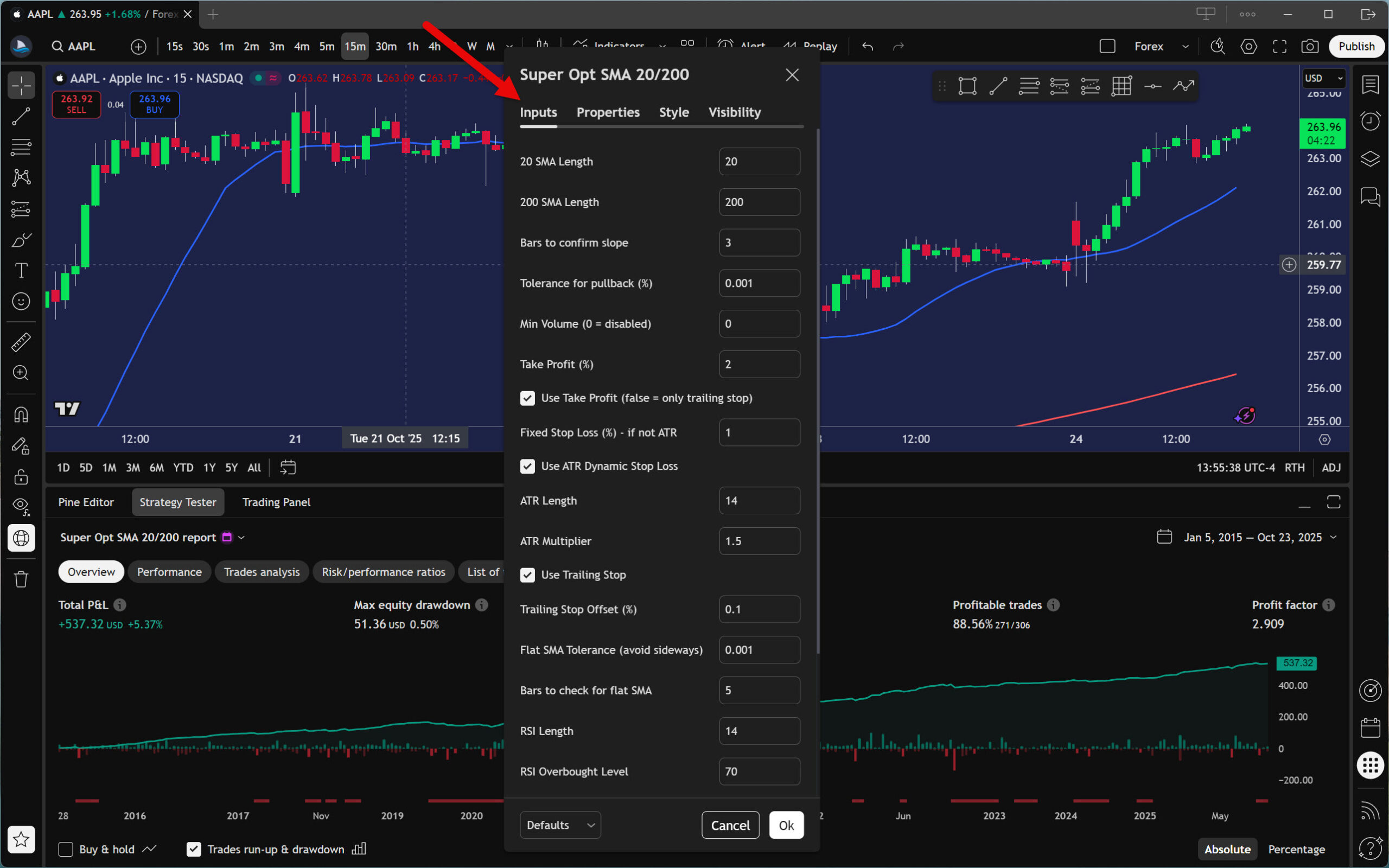This screenshot has width=1389, height=868.
Task: Switch to the Properties tab
Action: pos(607,112)
